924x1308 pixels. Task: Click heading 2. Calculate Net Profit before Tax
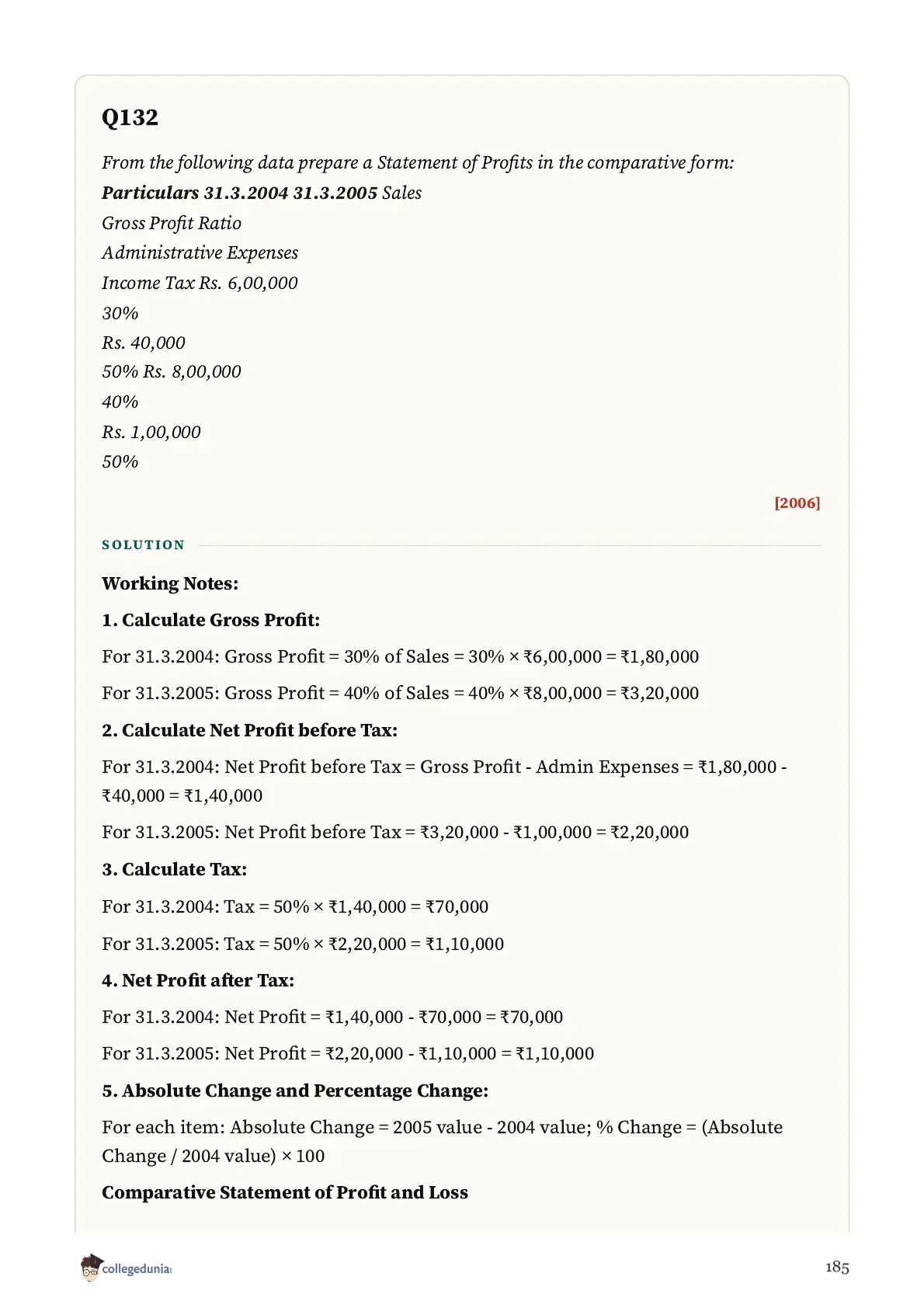pos(249,730)
